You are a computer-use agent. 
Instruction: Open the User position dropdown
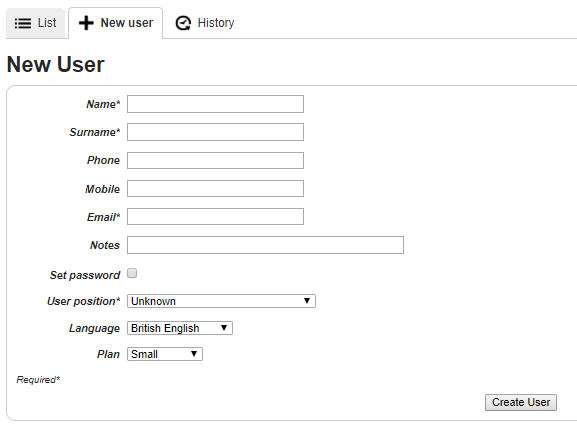click(221, 301)
